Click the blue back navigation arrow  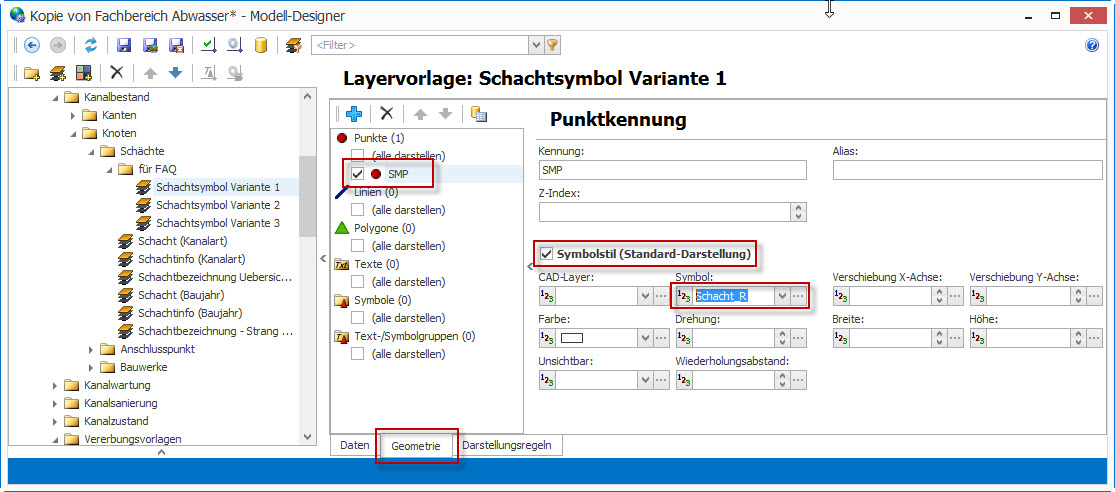click(x=32, y=45)
